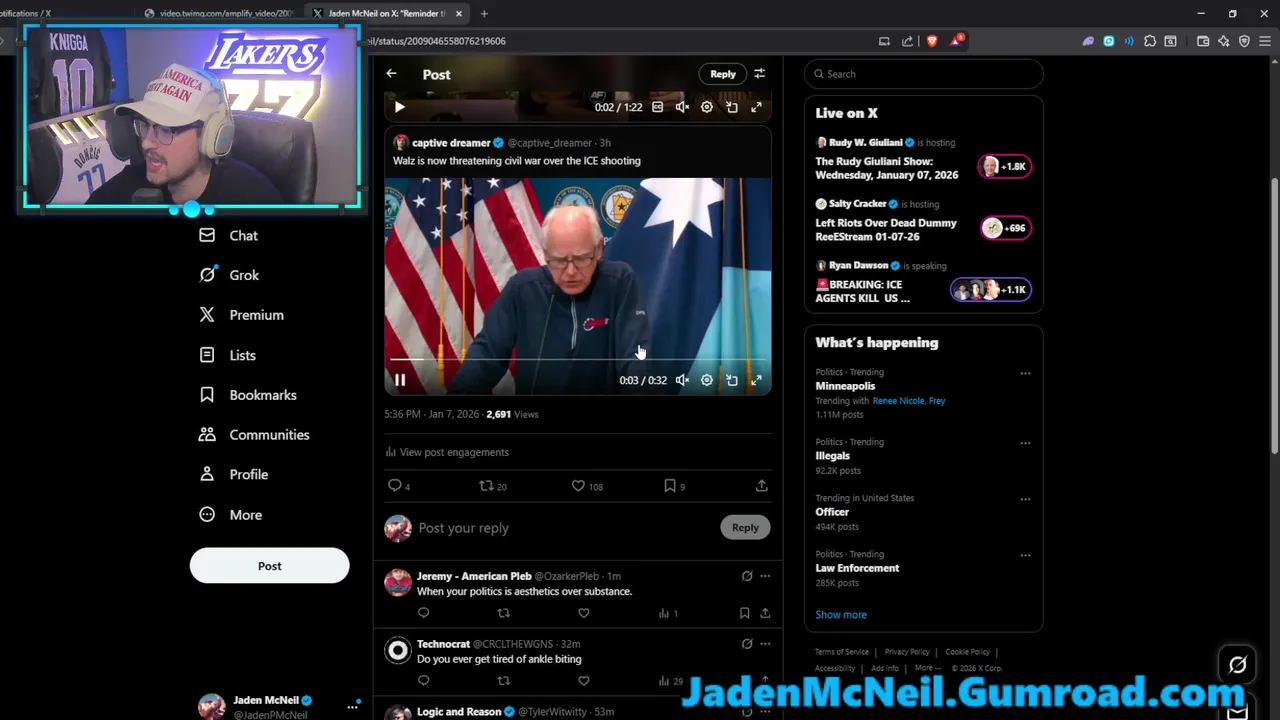The height and width of the screenshot is (720, 1280).
Task: Open account menu dots beside Jaden McNeil
Action: [352, 706]
